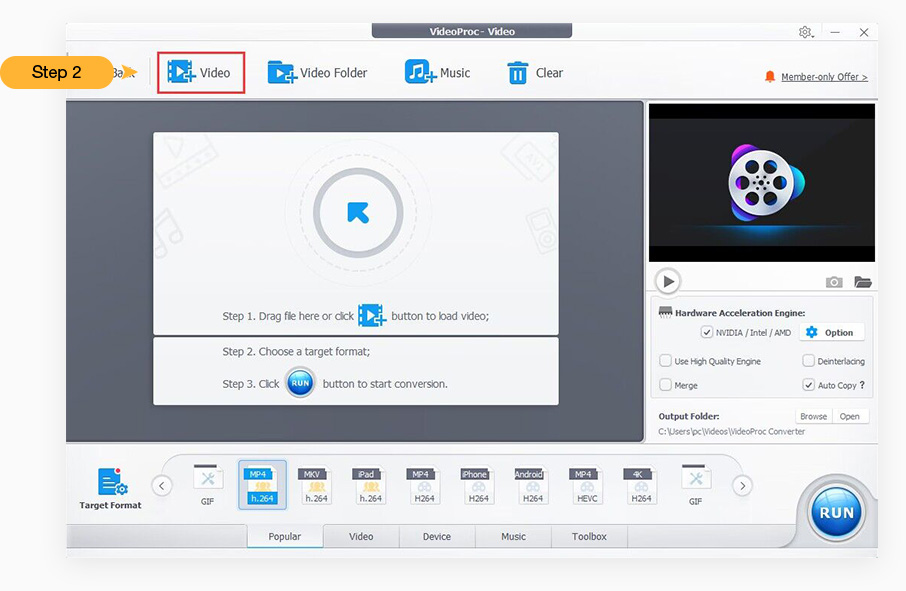Tick the Merge checkbox
906x591 pixels.
tap(666, 385)
